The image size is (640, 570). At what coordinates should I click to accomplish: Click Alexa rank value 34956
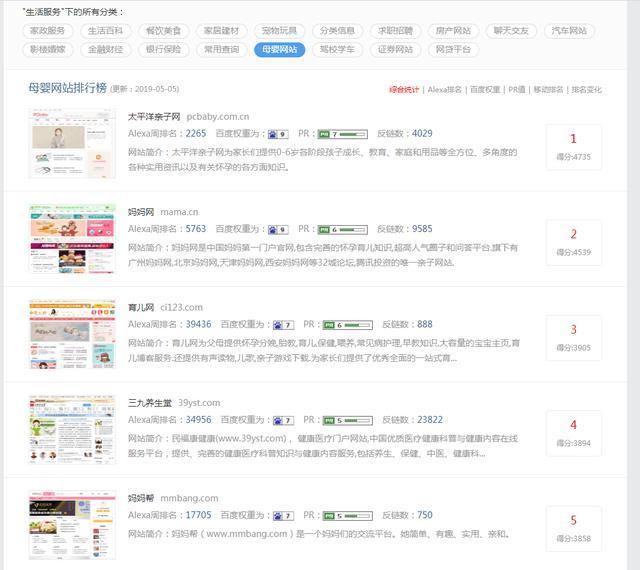click(x=198, y=420)
